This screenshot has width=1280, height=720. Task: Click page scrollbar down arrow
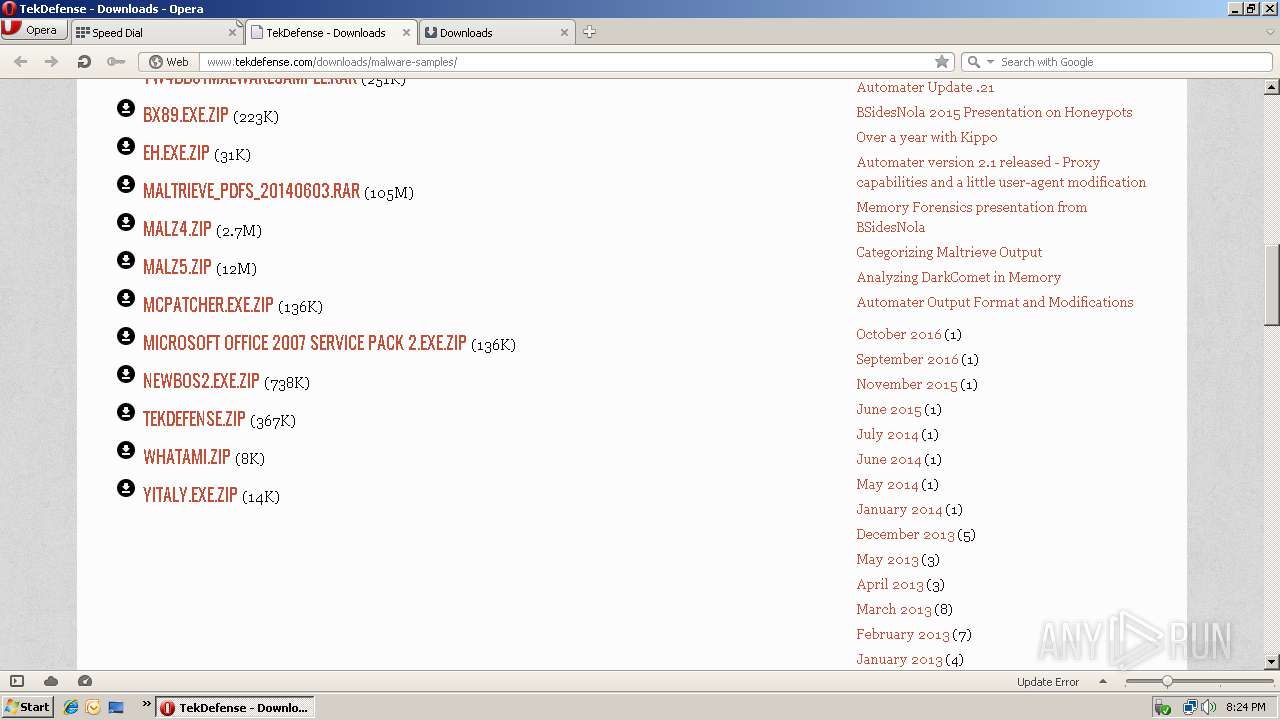coord(1271,661)
